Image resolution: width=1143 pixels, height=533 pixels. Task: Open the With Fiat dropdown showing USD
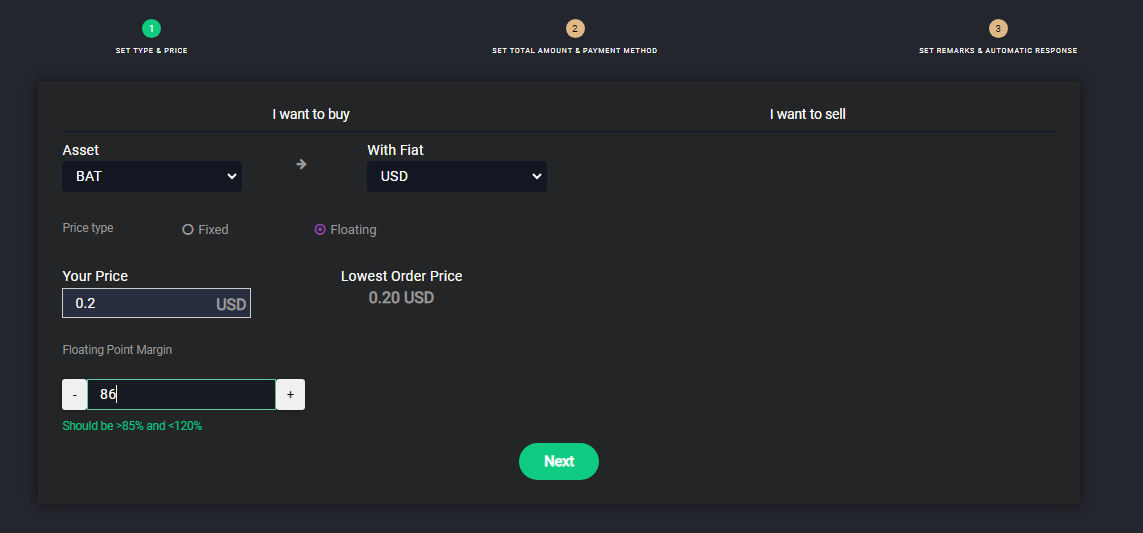(x=457, y=177)
